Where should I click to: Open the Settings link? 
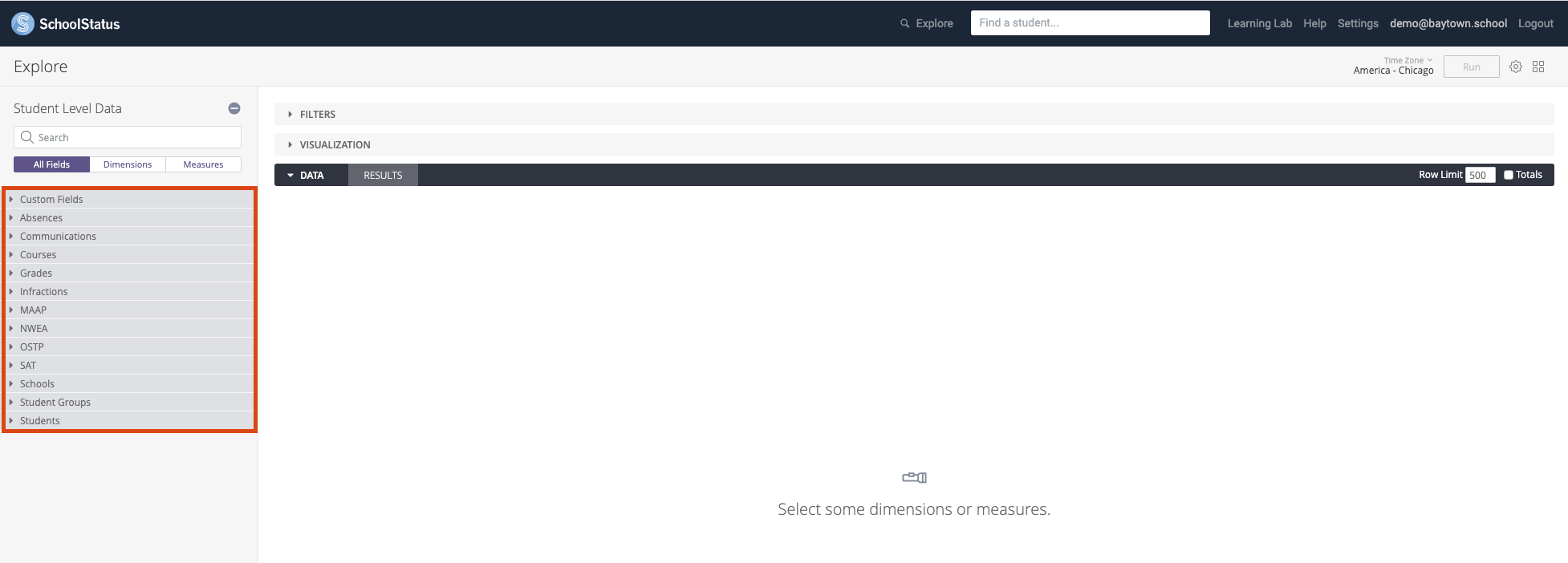point(1358,23)
